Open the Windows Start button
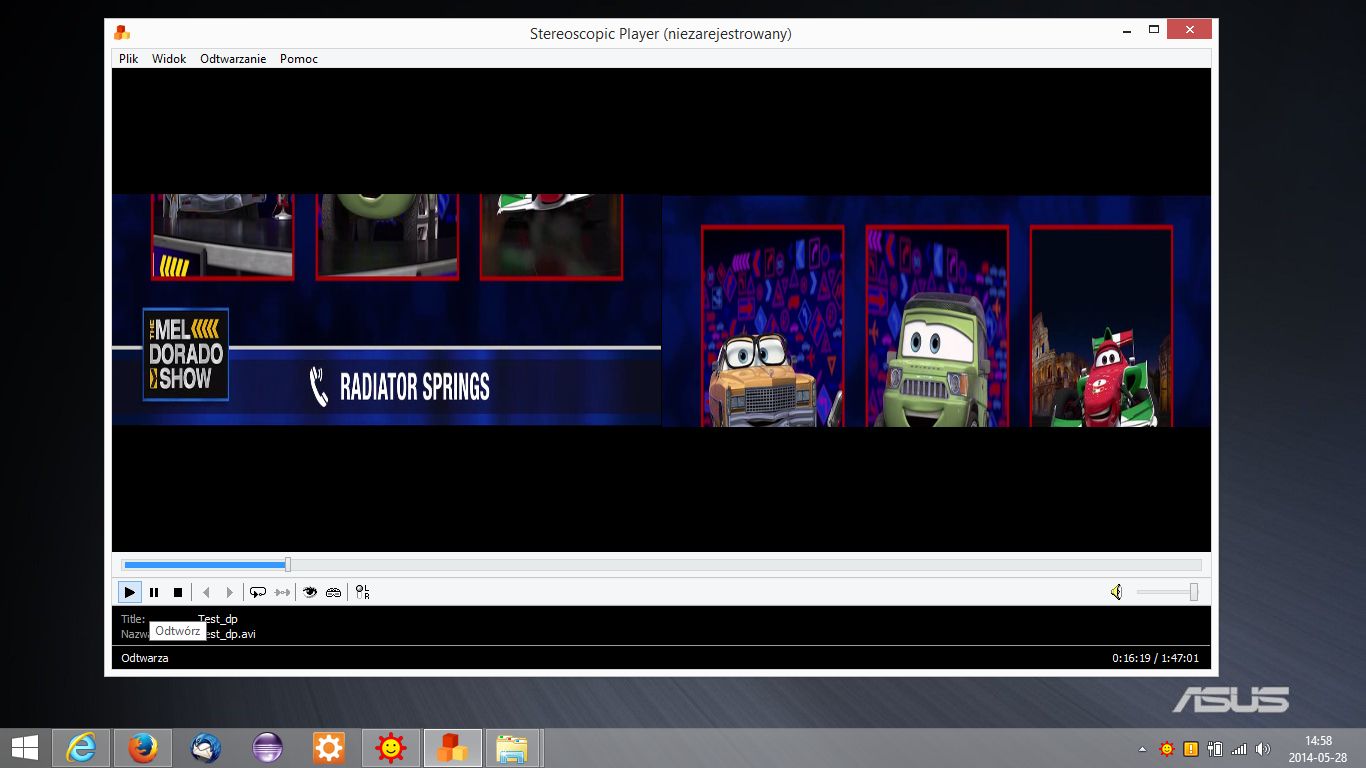Screen dimensions: 1366x768 pos(25,747)
